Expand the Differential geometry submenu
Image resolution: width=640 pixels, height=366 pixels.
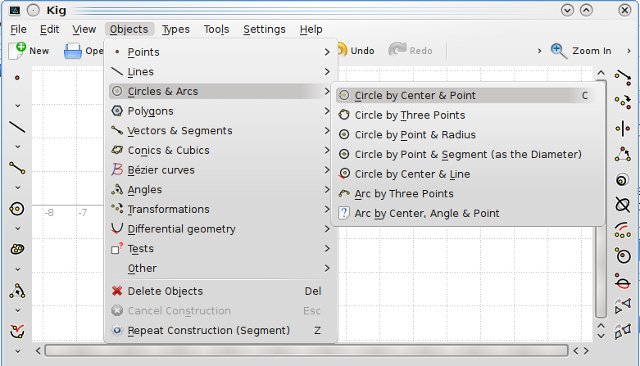[220, 229]
